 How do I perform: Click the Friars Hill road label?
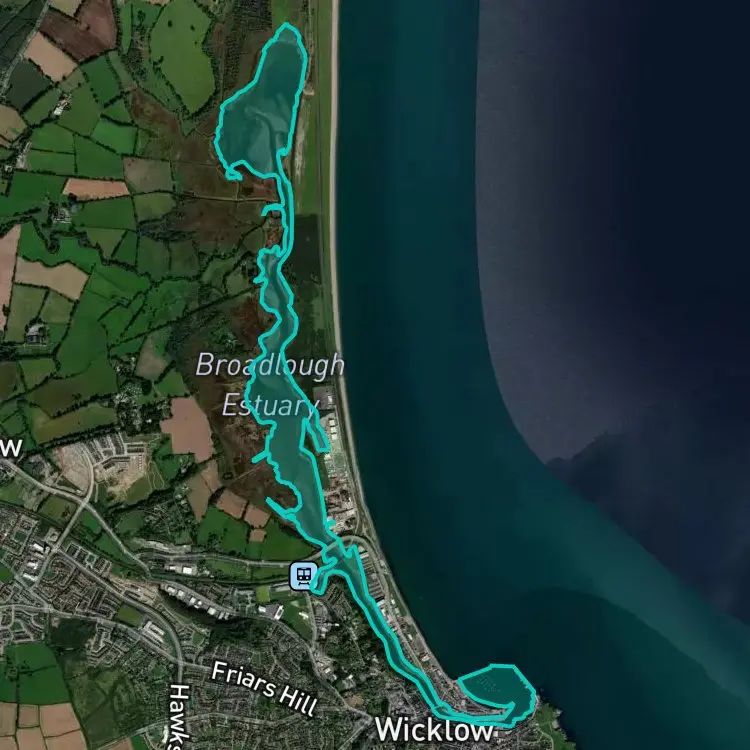click(x=264, y=688)
